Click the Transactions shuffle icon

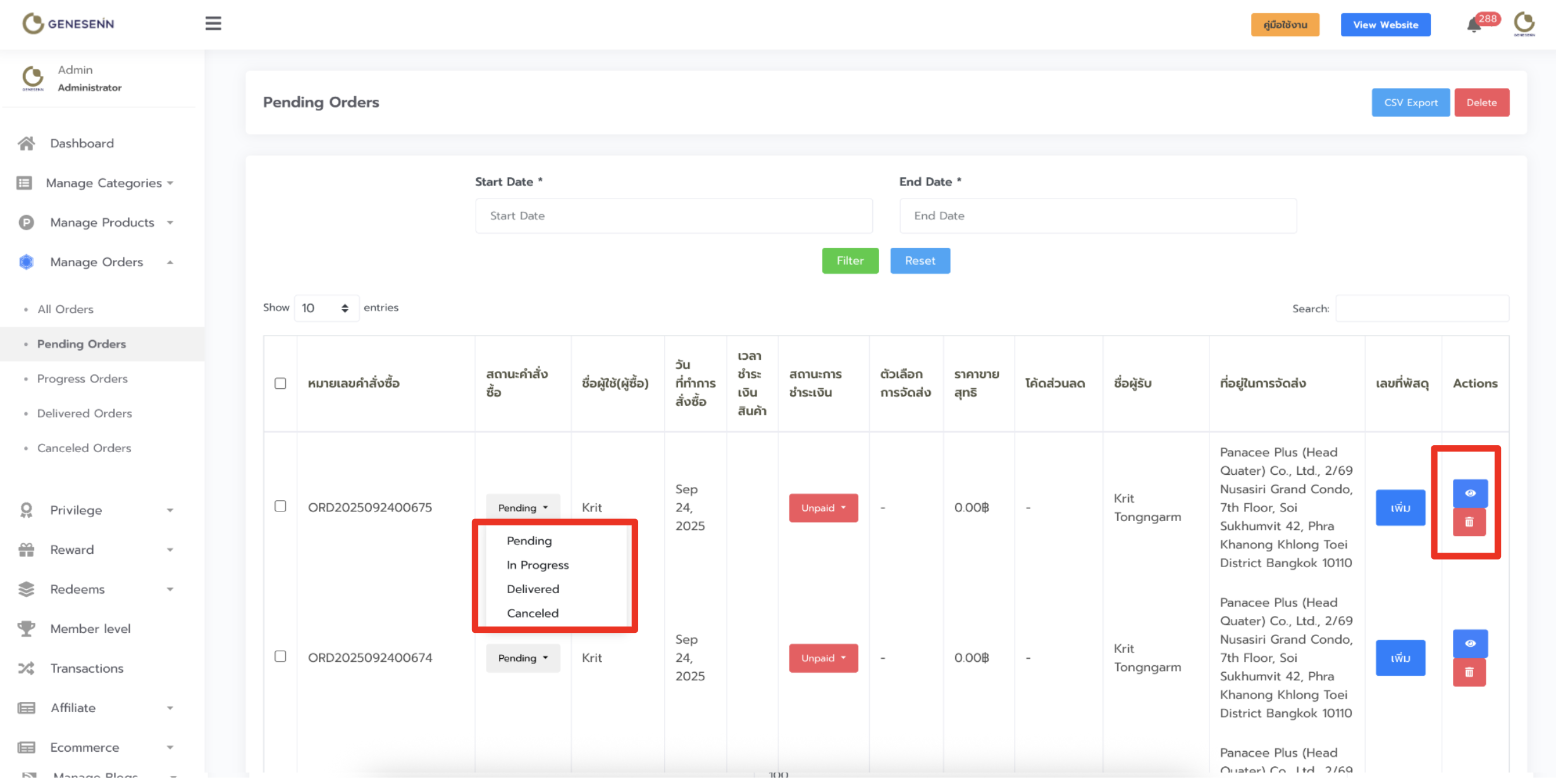pos(26,668)
